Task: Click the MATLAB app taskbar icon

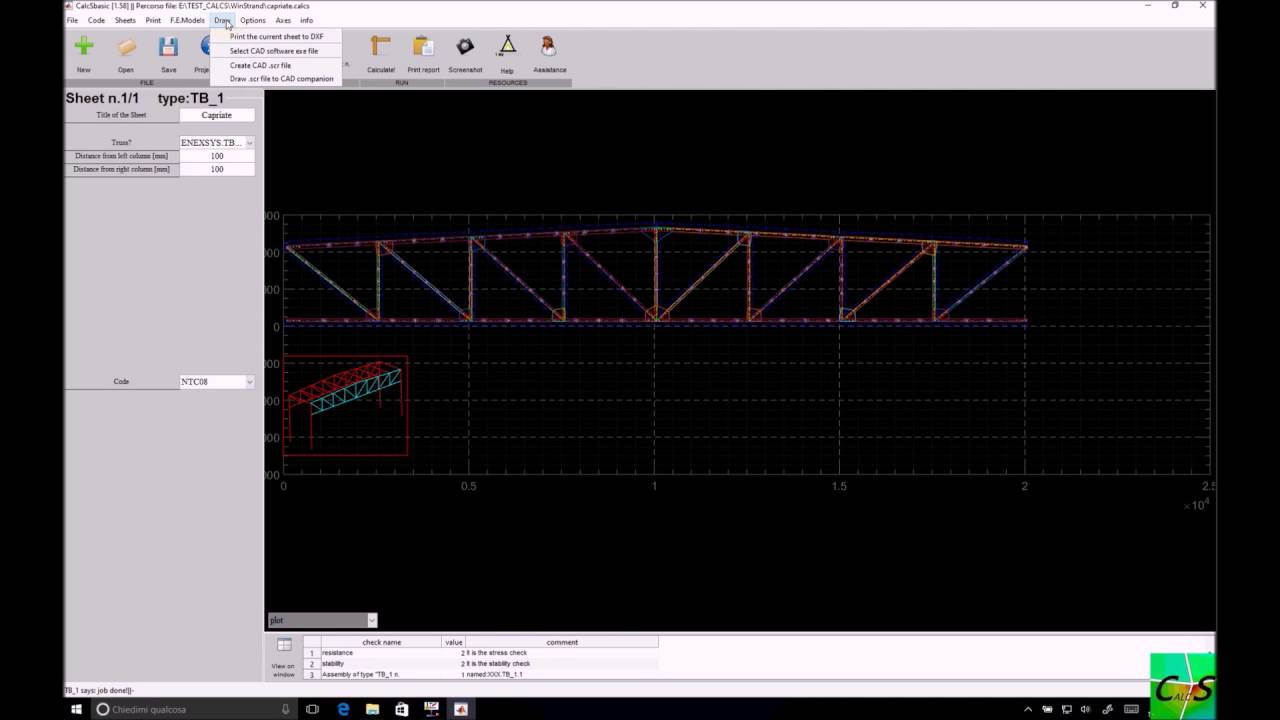Action: click(461, 709)
